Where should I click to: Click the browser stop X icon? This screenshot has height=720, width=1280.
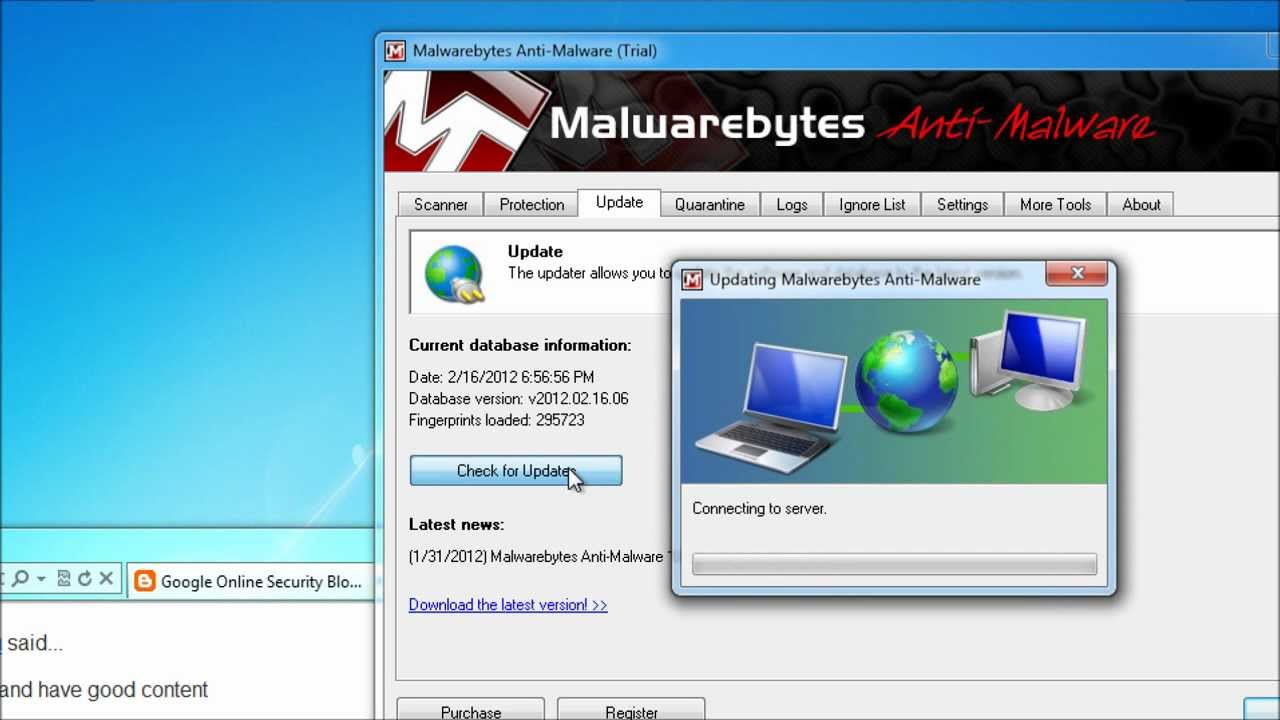click(x=105, y=578)
